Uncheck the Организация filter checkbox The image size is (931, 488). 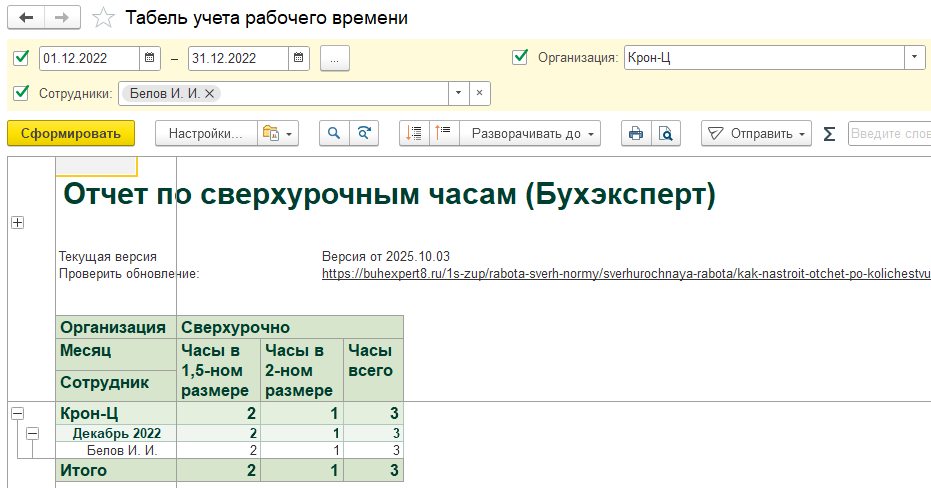coord(519,57)
